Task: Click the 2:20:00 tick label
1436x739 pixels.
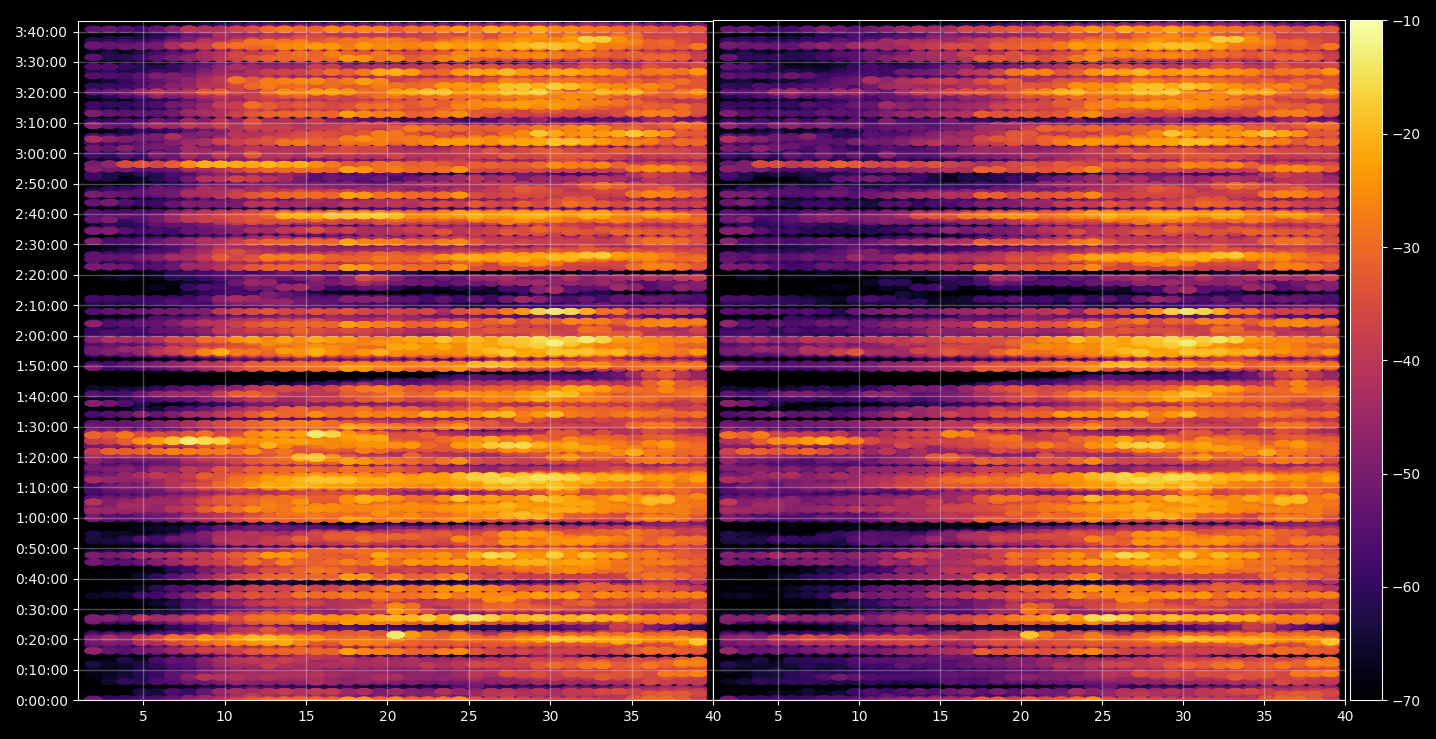Action: (x=41, y=275)
